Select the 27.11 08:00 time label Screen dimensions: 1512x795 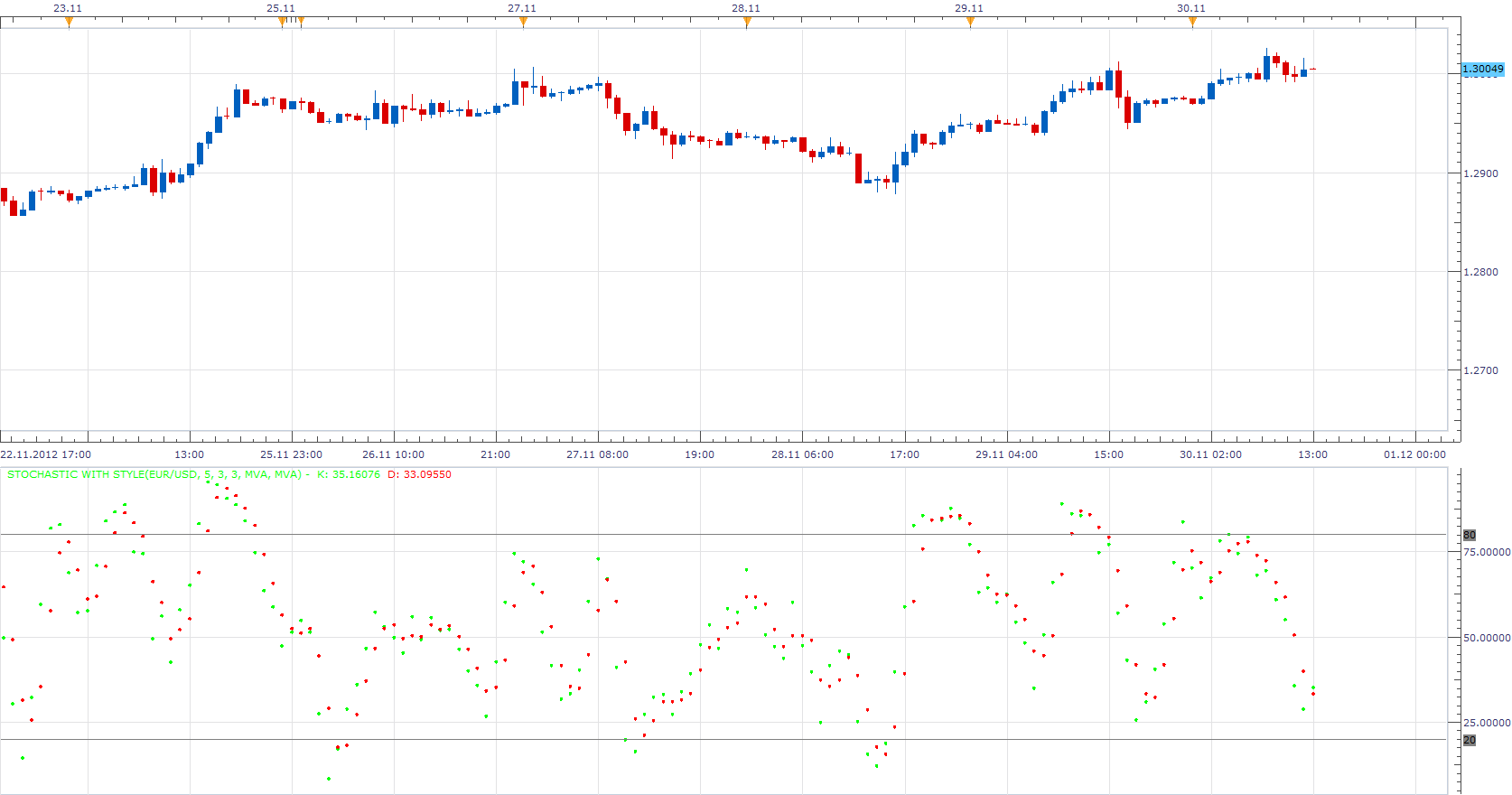click(x=597, y=454)
